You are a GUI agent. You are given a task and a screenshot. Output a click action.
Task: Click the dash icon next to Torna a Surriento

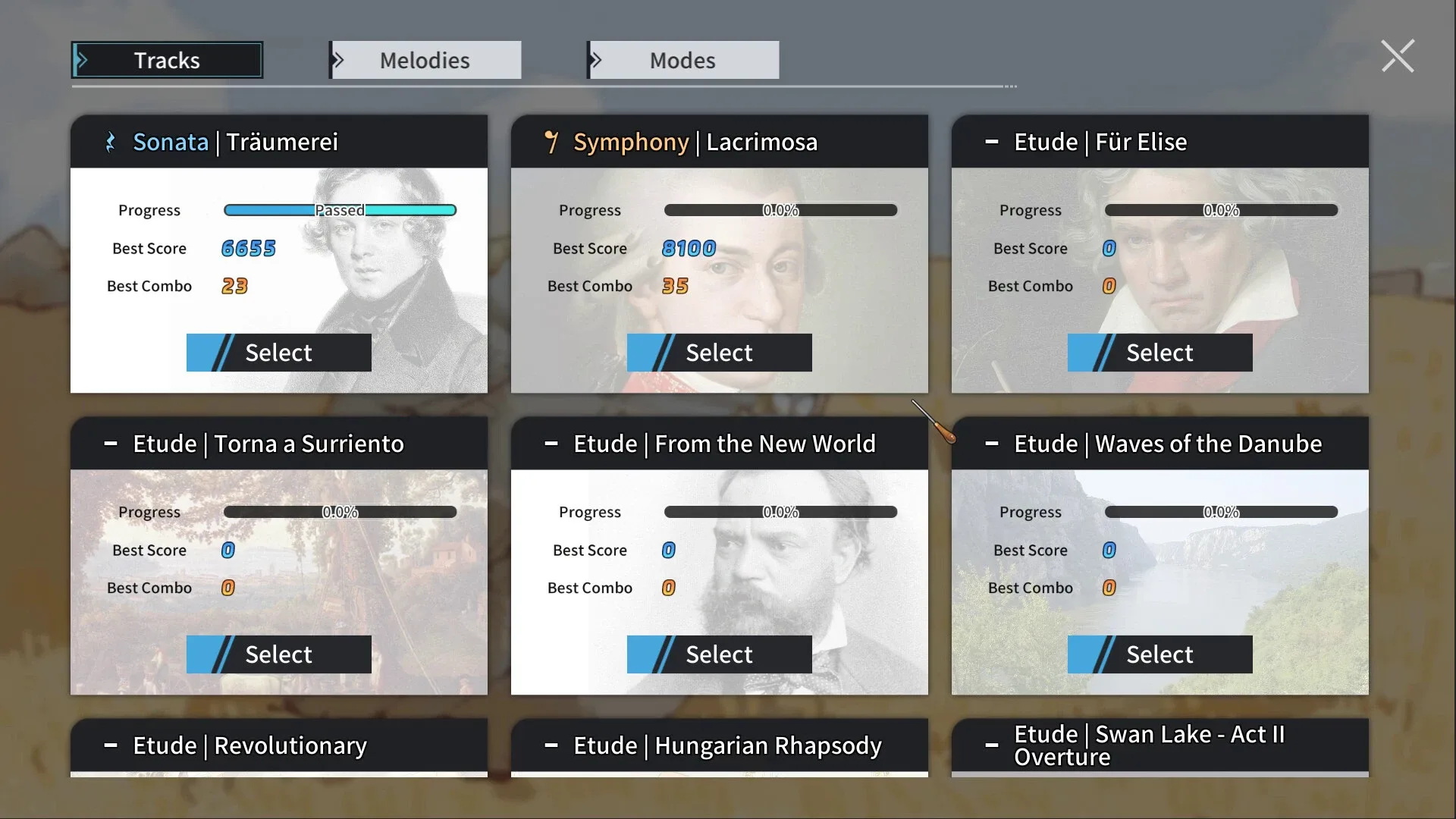111,444
